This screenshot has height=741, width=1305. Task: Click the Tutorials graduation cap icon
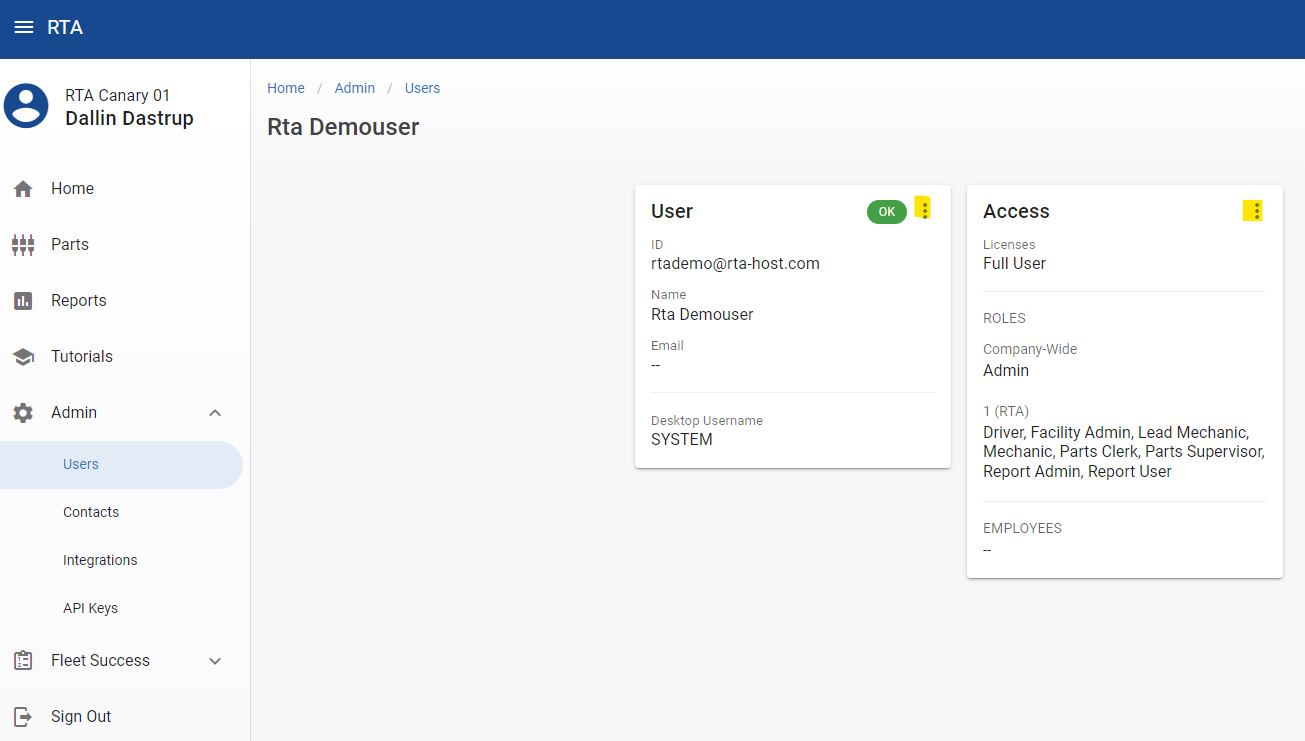tap(23, 357)
